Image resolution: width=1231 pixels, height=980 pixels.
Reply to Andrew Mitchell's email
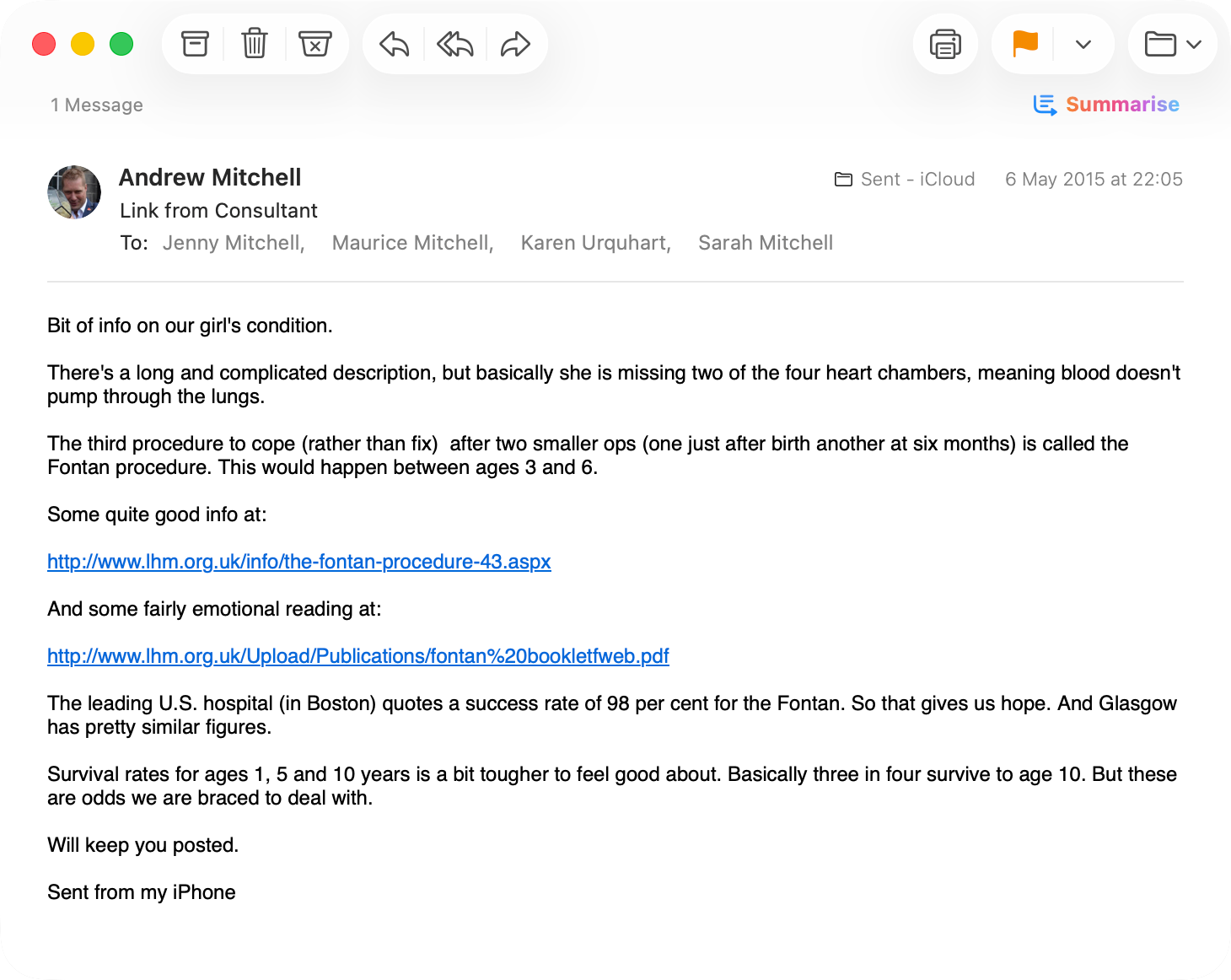click(x=394, y=44)
